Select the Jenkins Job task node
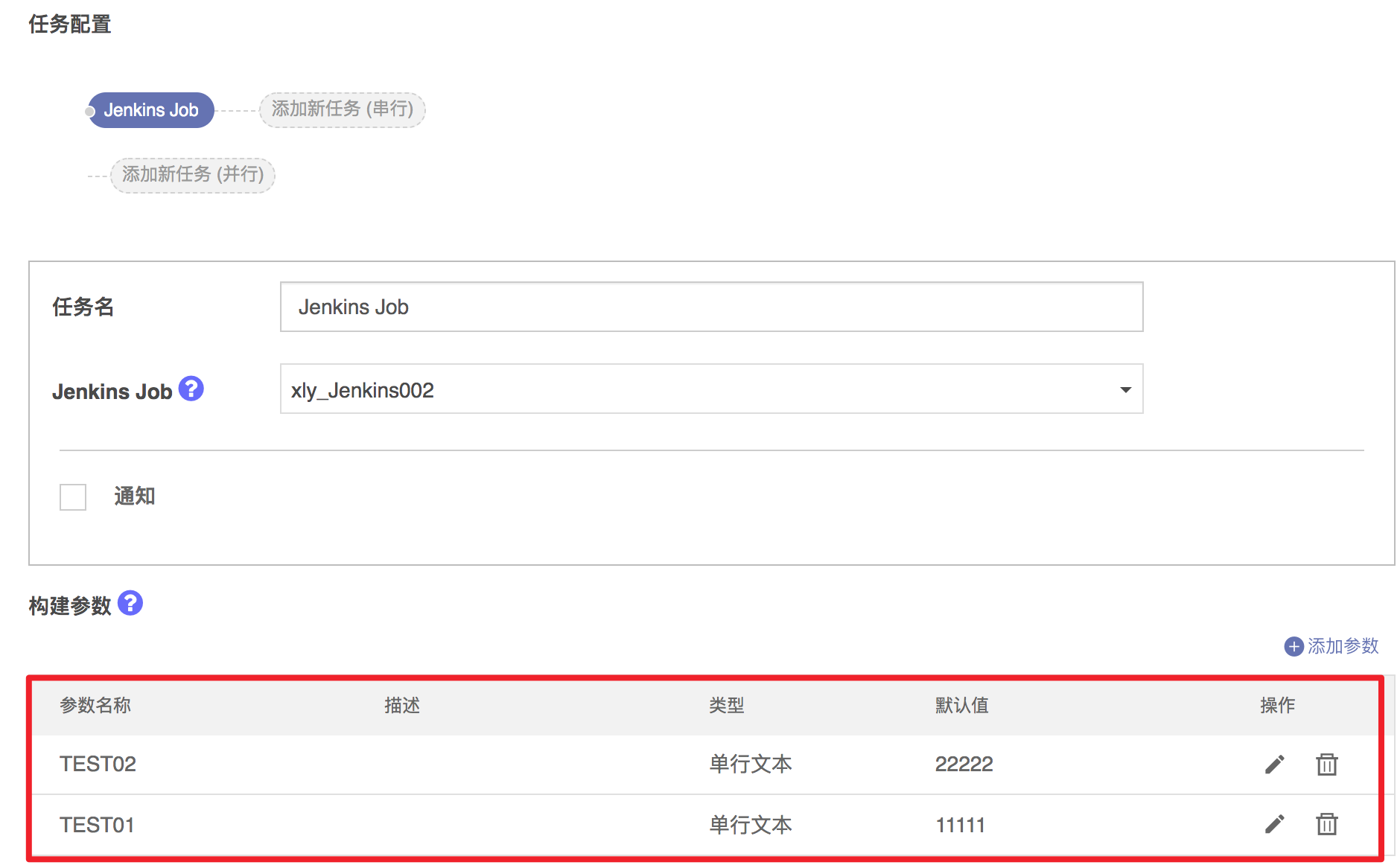 pos(150,110)
